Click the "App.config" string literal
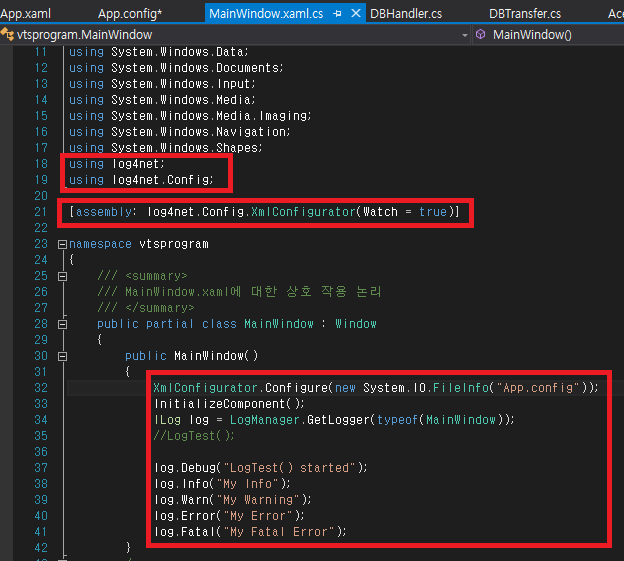Screen dimensions: 624x561 click(538, 388)
